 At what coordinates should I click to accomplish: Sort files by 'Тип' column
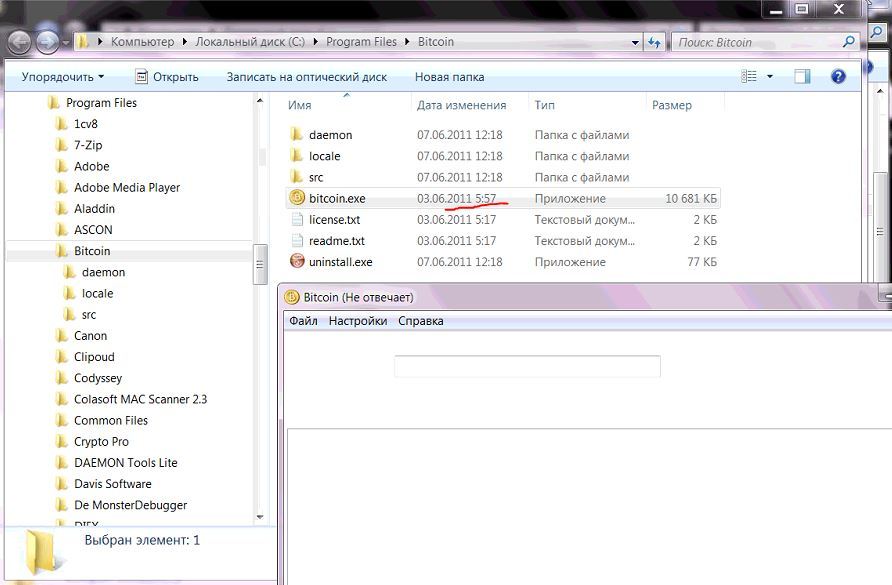(x=544, y=105)
